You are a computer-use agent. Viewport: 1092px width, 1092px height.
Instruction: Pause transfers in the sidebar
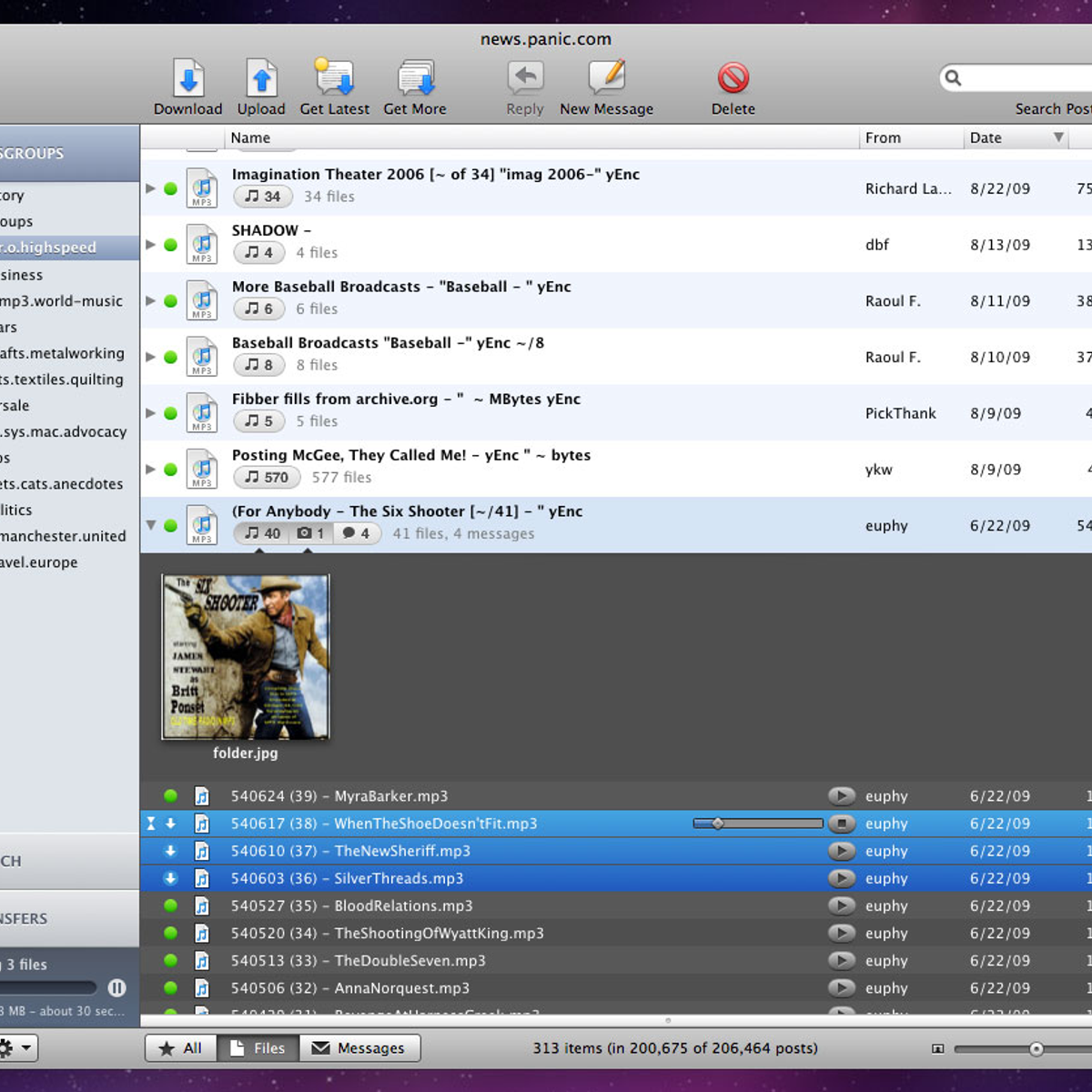[117, 987]
